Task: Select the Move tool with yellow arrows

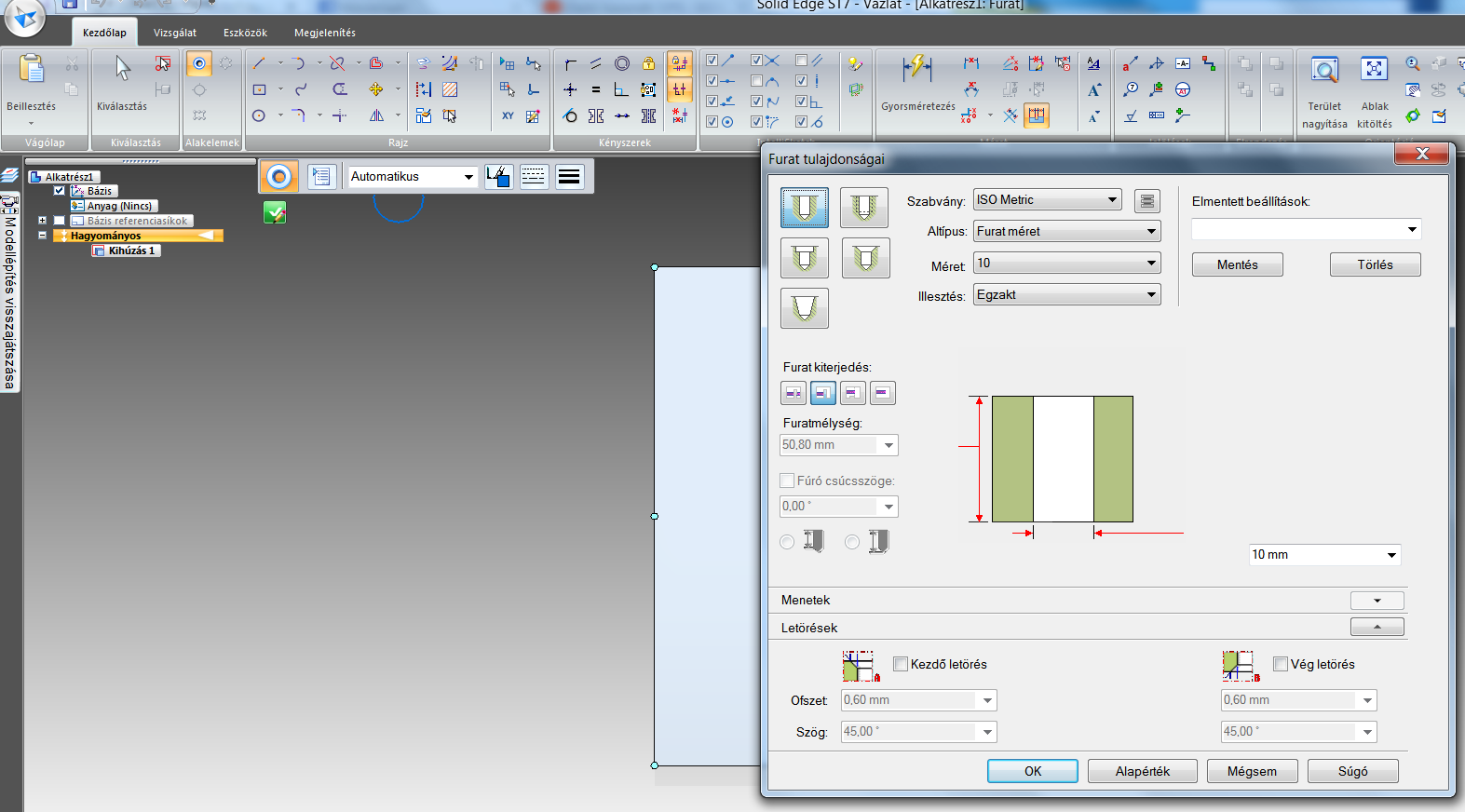Action: (376, 89)
